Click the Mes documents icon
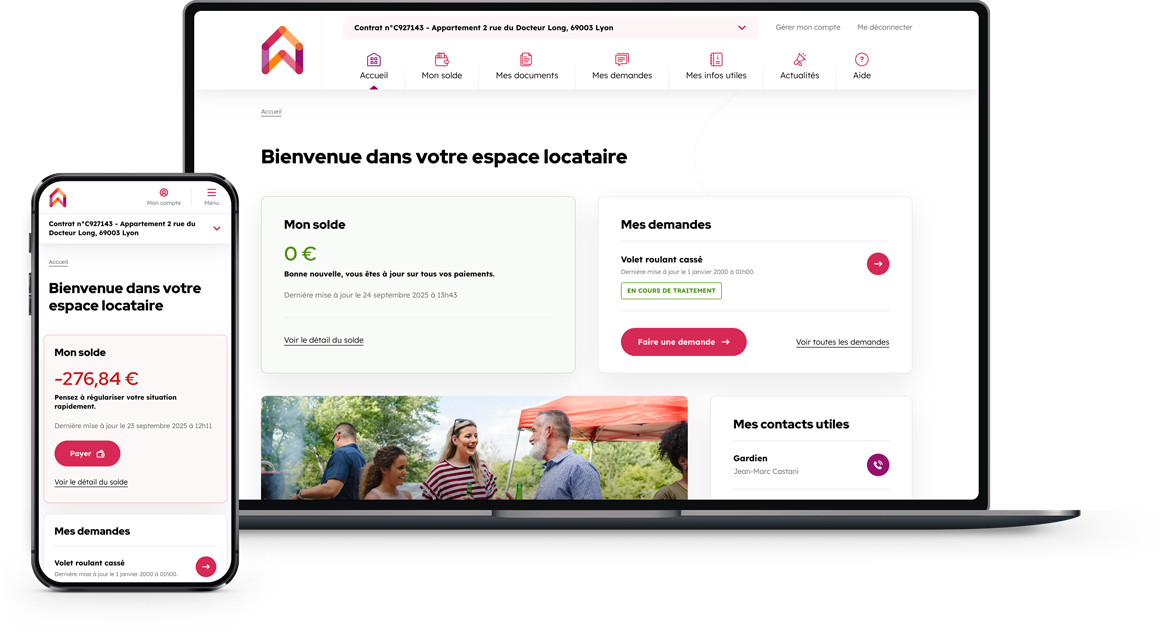 526,60
